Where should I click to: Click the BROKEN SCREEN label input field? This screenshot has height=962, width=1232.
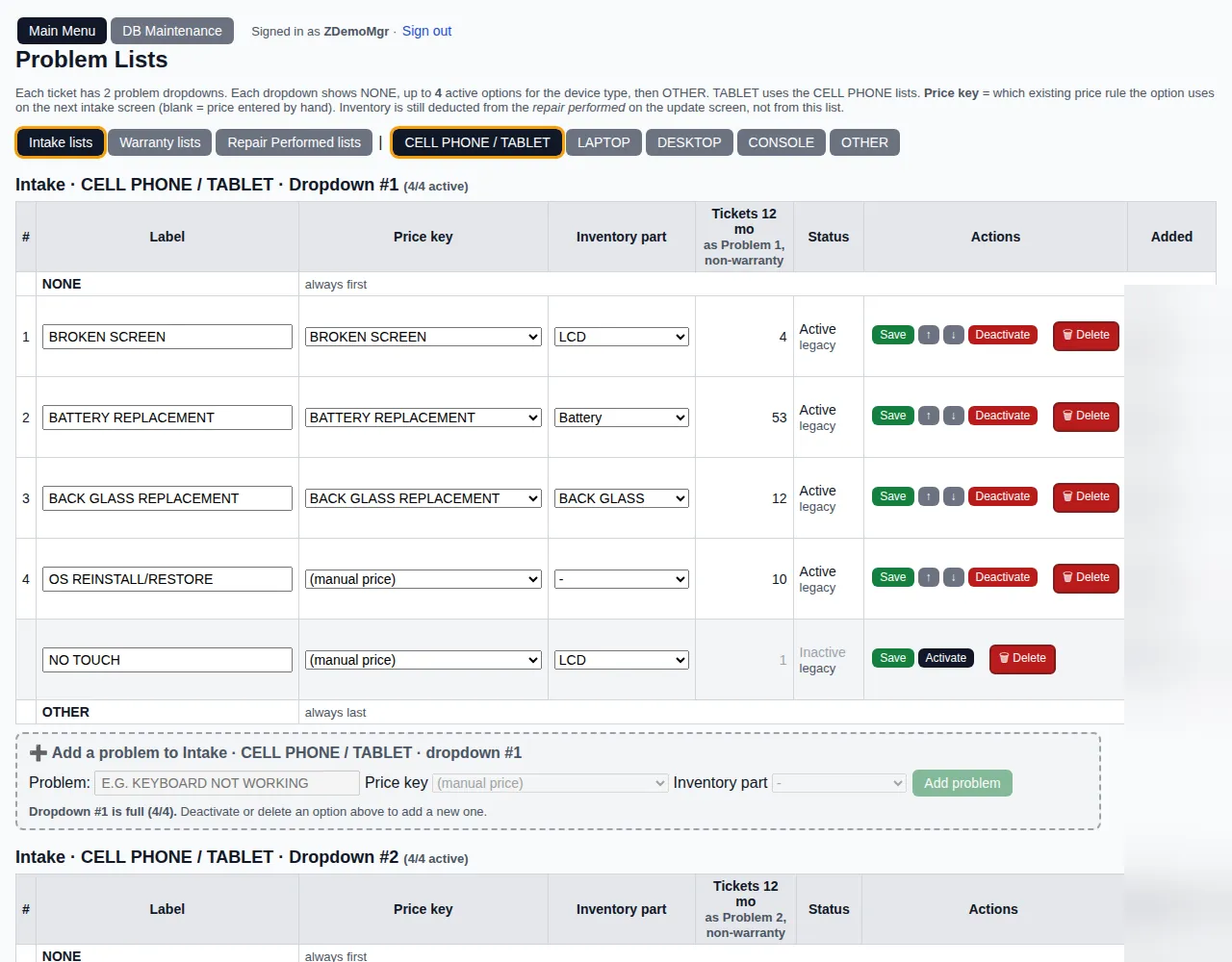tap(167, 337)
